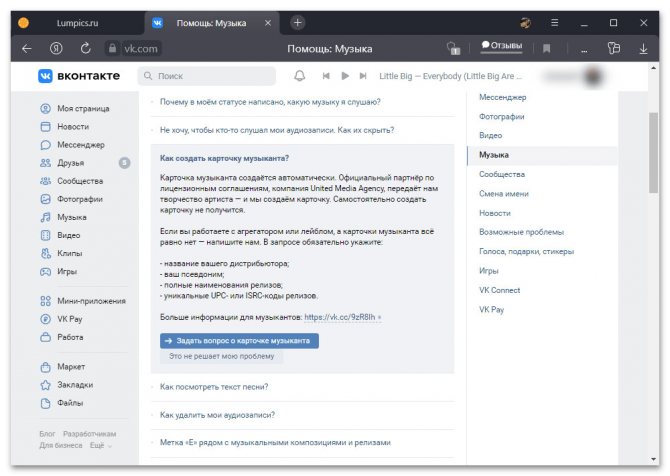Play the current track
Screen dimensions: 670x476
coord(345,76)
